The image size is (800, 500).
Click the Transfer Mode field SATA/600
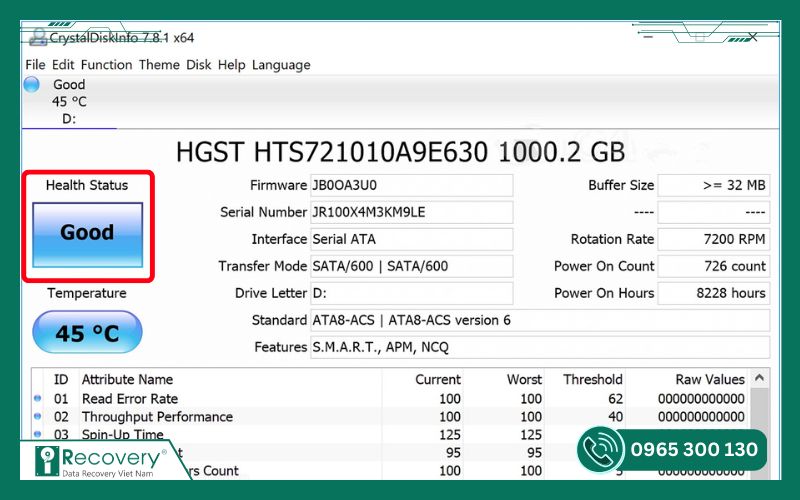411,266
